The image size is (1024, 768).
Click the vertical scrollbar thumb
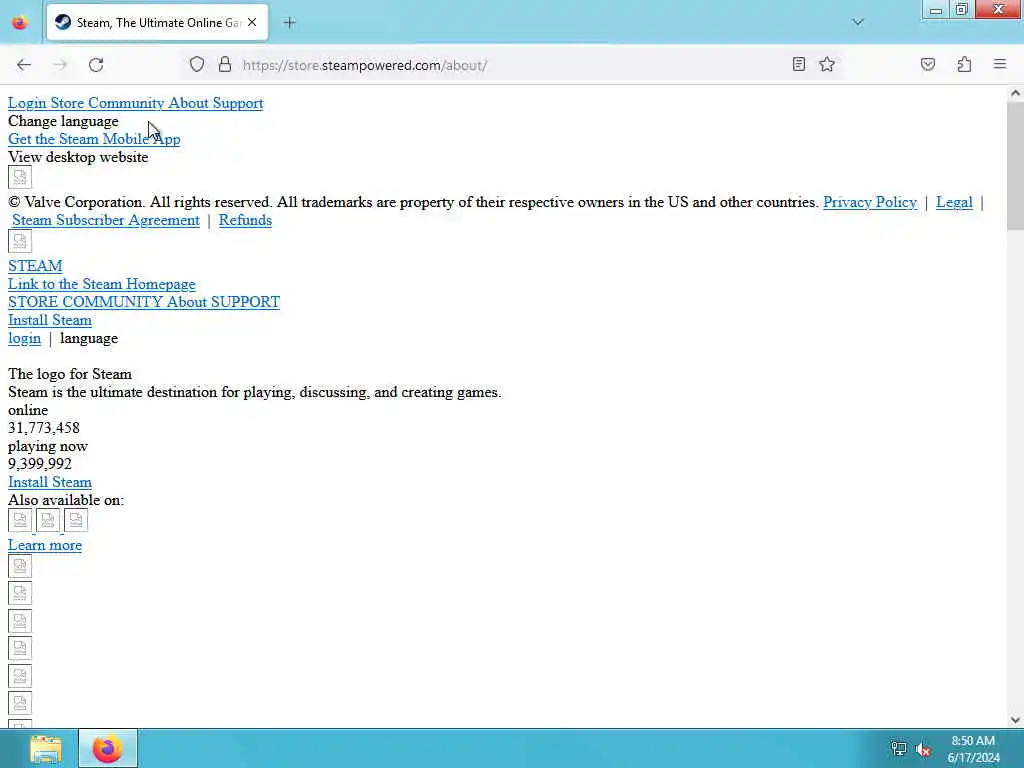coord(1015,166)
